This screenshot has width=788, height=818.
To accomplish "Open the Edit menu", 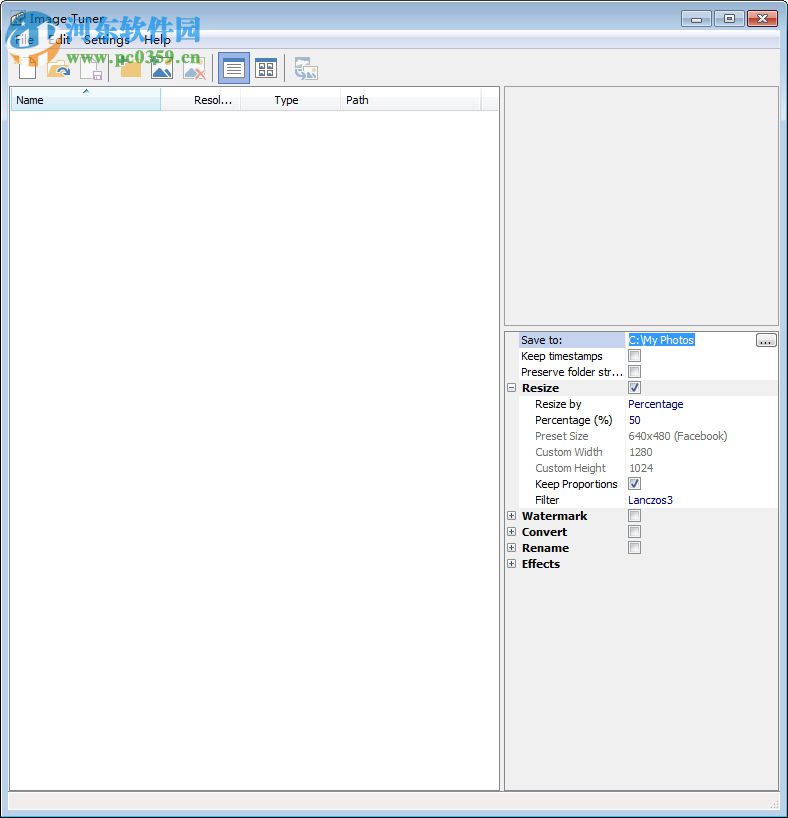I will click(58, 40).
